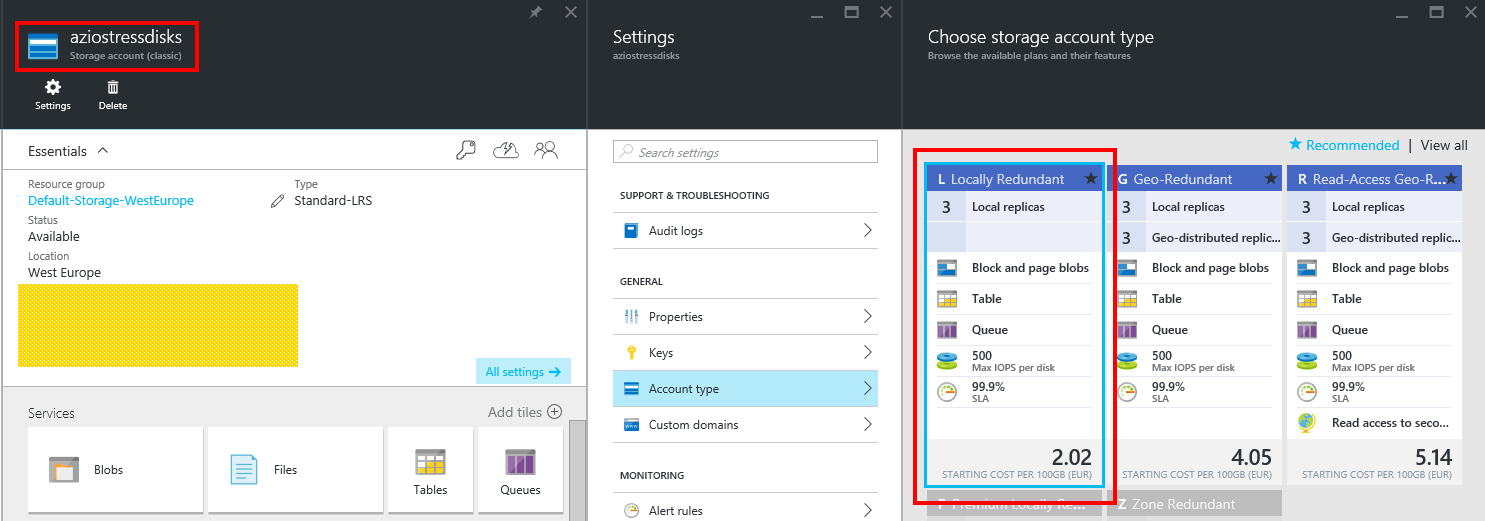Click the Available status text

tap(54, 237)
